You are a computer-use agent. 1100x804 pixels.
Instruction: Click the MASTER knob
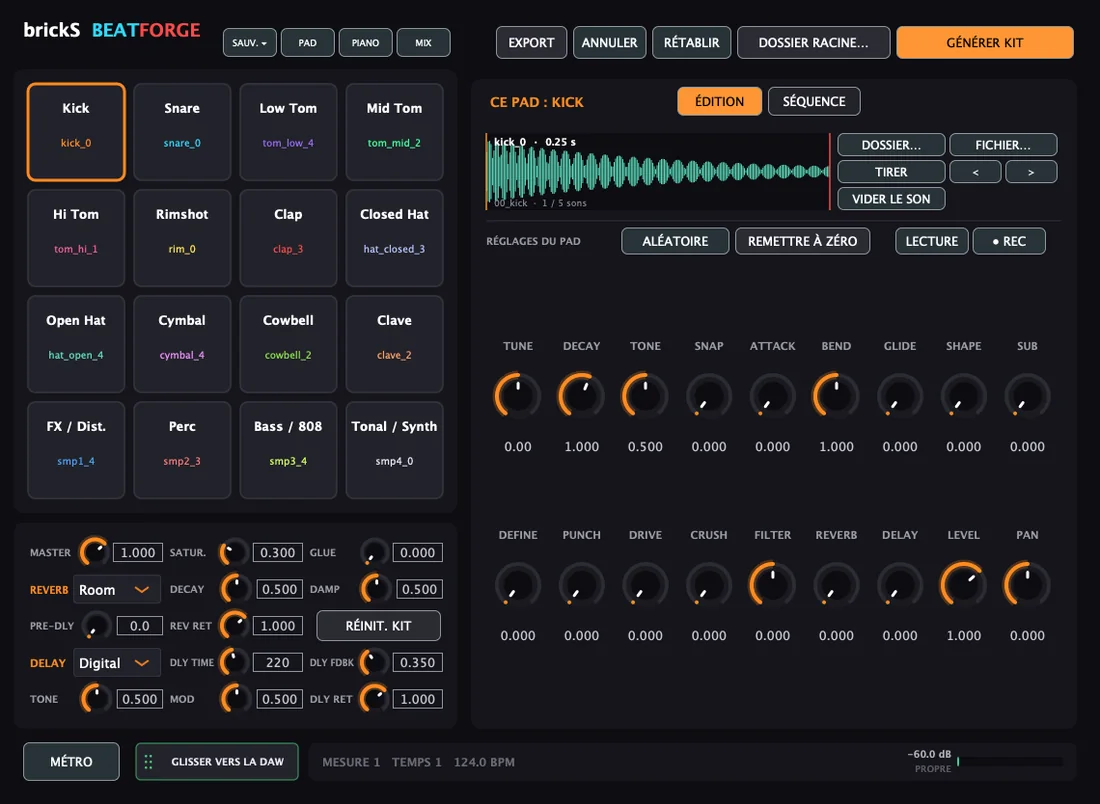pos(94,552)
